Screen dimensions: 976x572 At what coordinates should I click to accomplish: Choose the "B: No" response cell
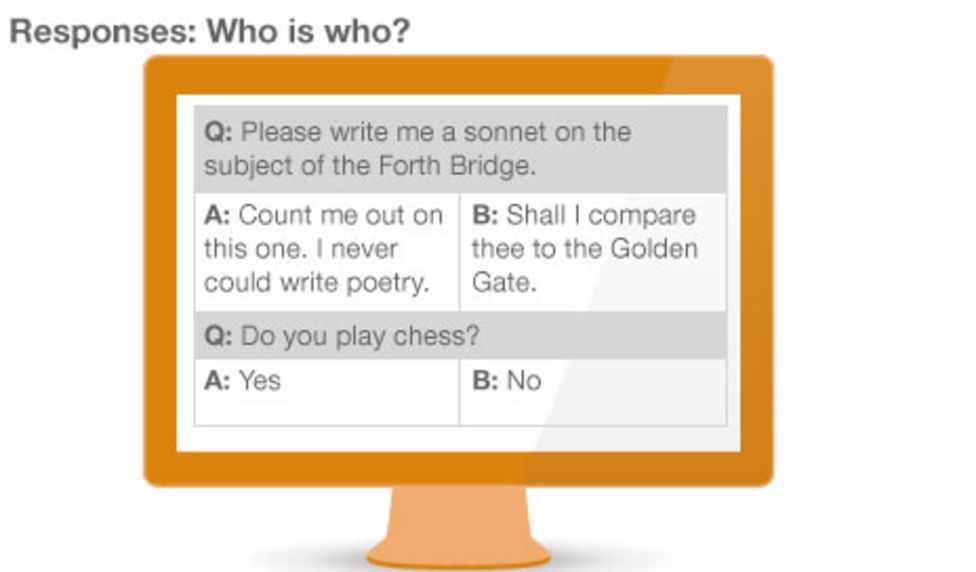coord(592,391)
